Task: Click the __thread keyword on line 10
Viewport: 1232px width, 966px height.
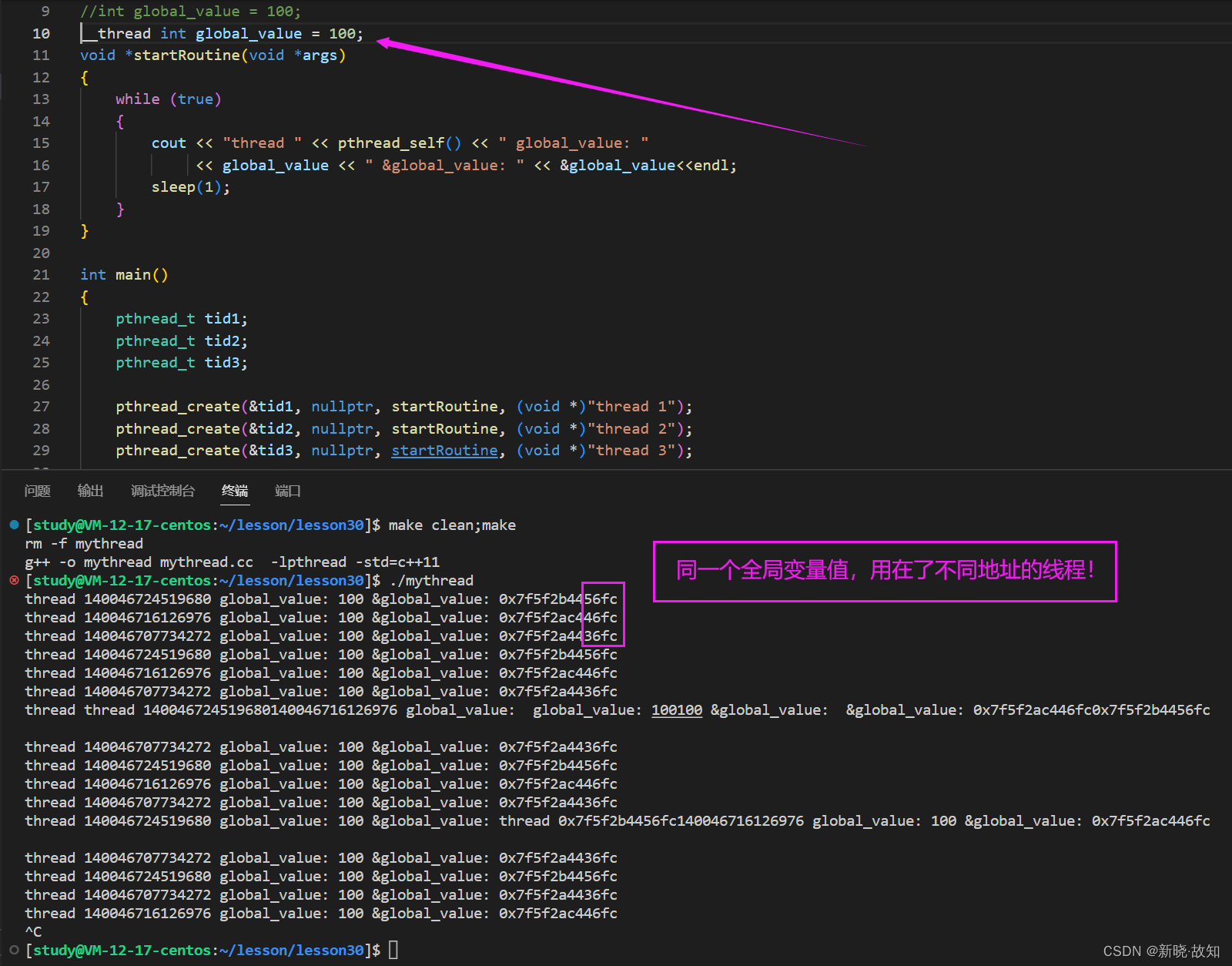Action: tap(115, 33)
